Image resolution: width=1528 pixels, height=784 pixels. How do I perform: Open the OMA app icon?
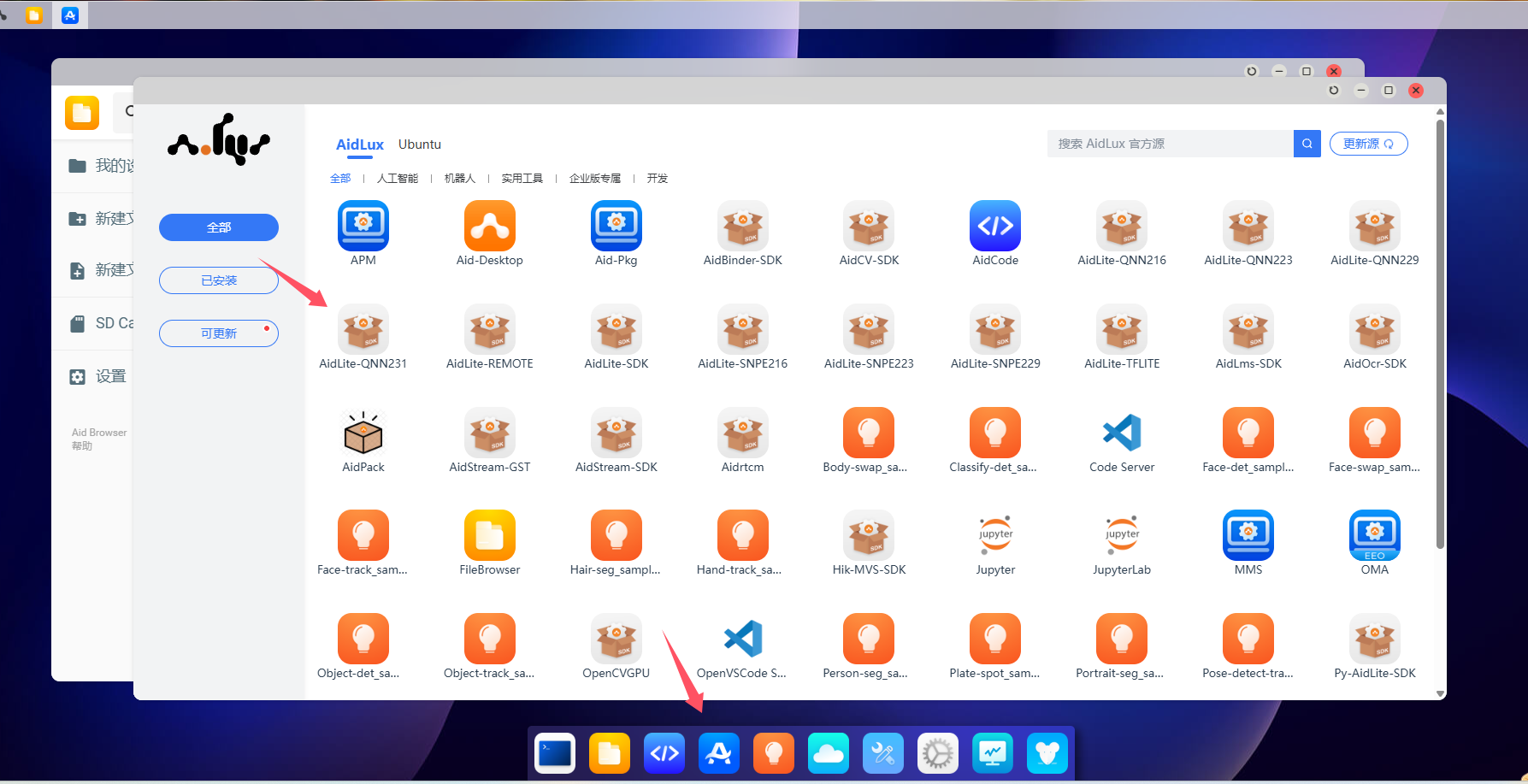[x=1375, y=535]
